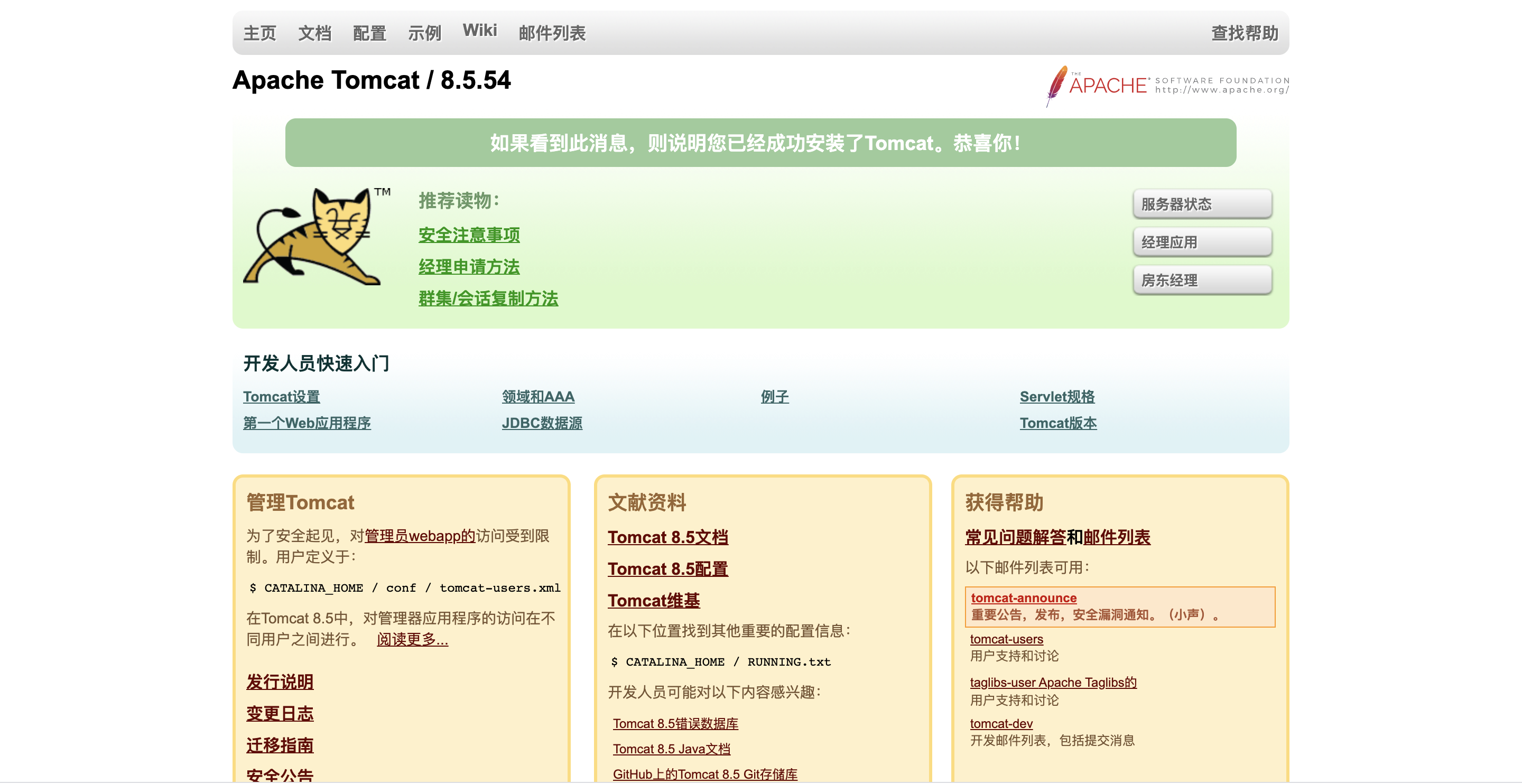Click the Tomcat 8.5文档 documentation icon
1522x784 pixels.
(668, 536)
